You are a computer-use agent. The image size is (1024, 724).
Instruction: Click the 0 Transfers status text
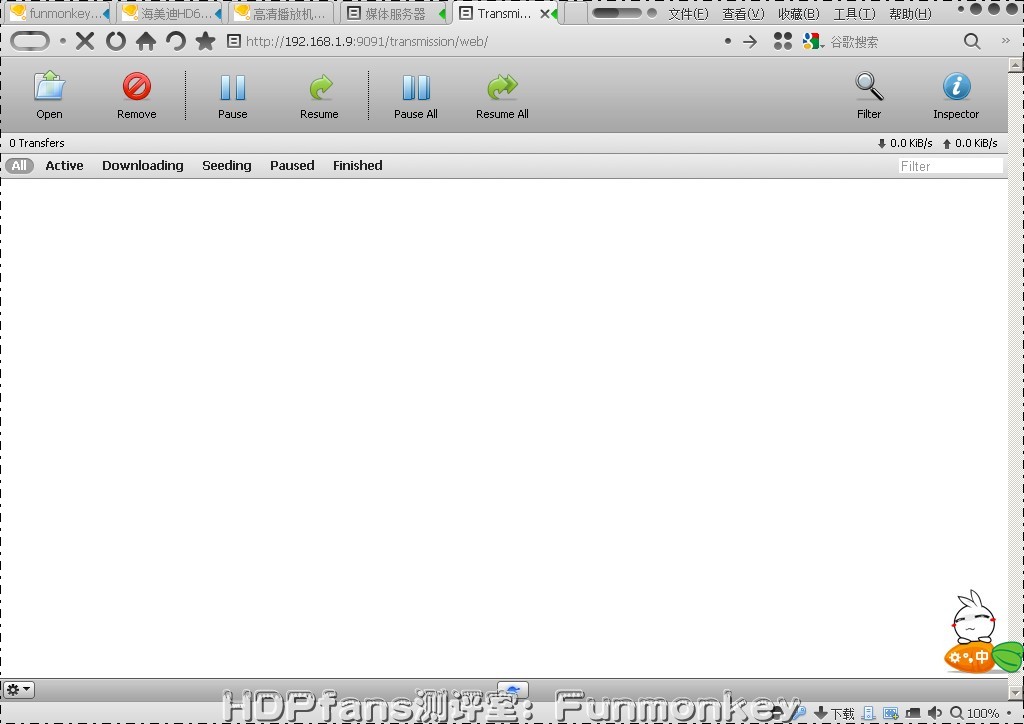(x=37, y=143)
